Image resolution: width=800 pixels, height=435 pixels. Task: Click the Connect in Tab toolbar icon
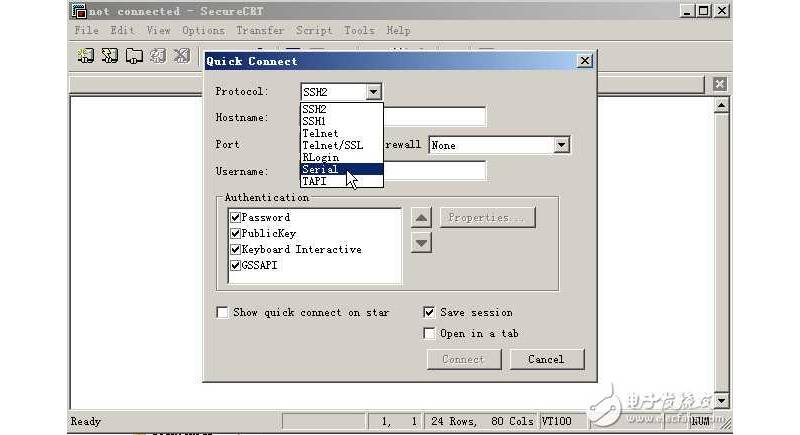point(134,55)
